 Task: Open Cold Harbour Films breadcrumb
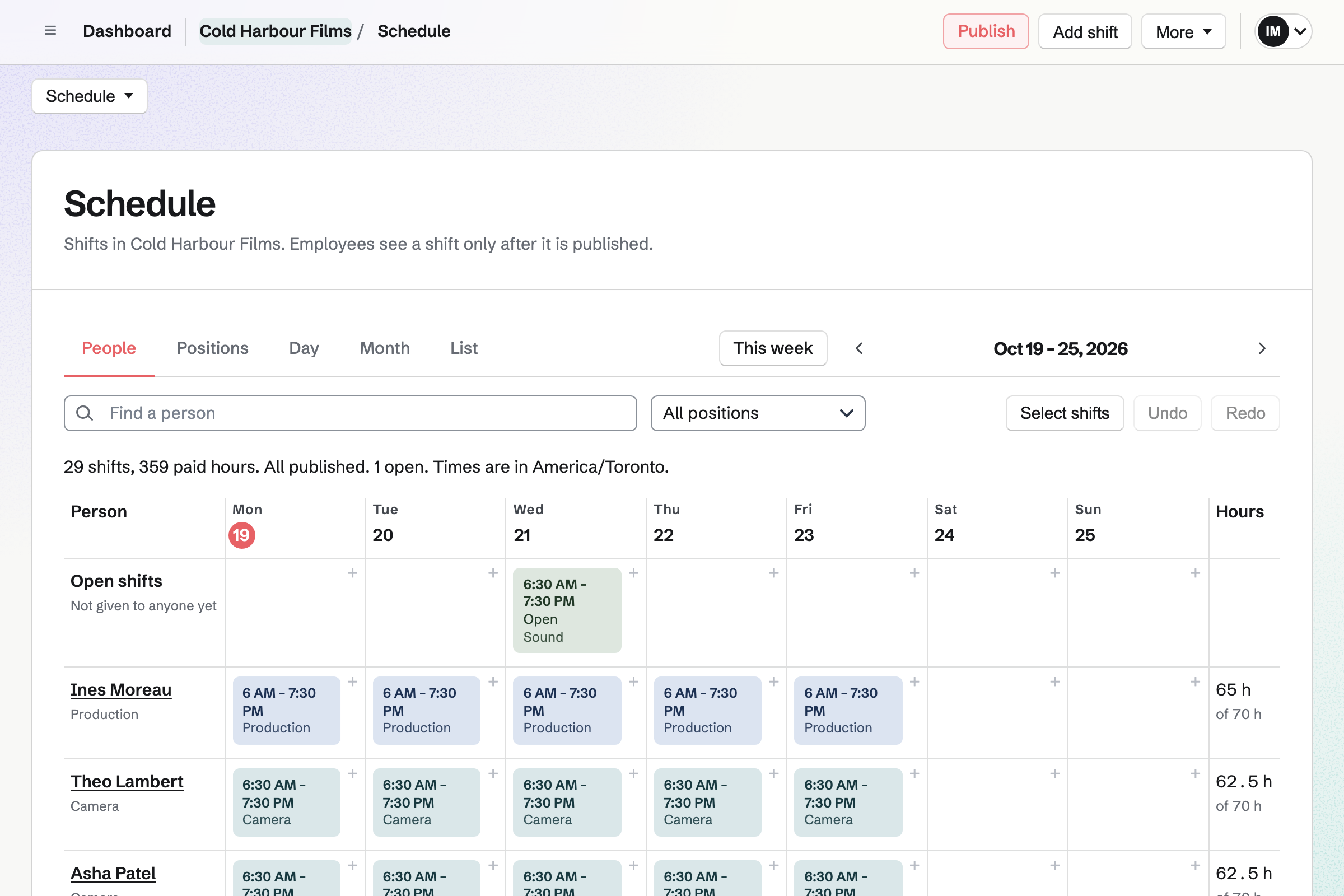[x=276, y=31]
